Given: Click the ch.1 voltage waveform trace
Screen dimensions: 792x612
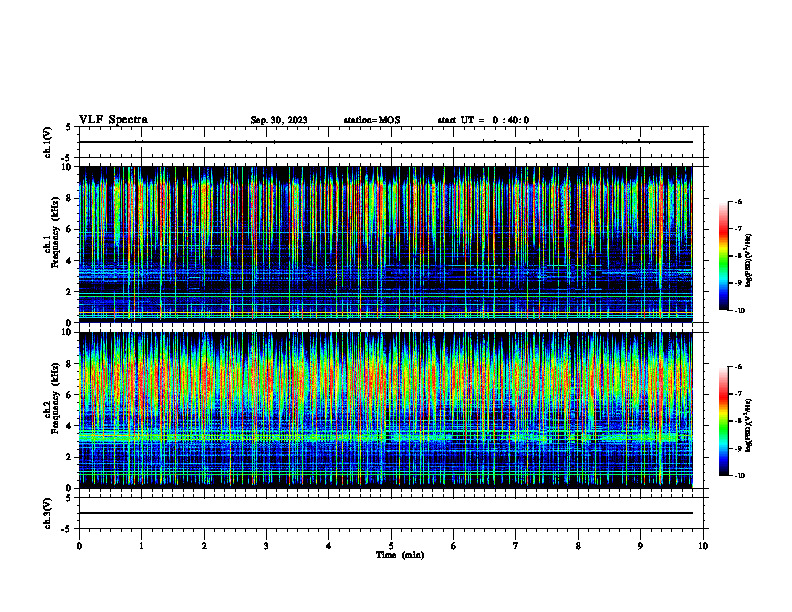Looking at the screenshot, I should (x=386, y=142).
